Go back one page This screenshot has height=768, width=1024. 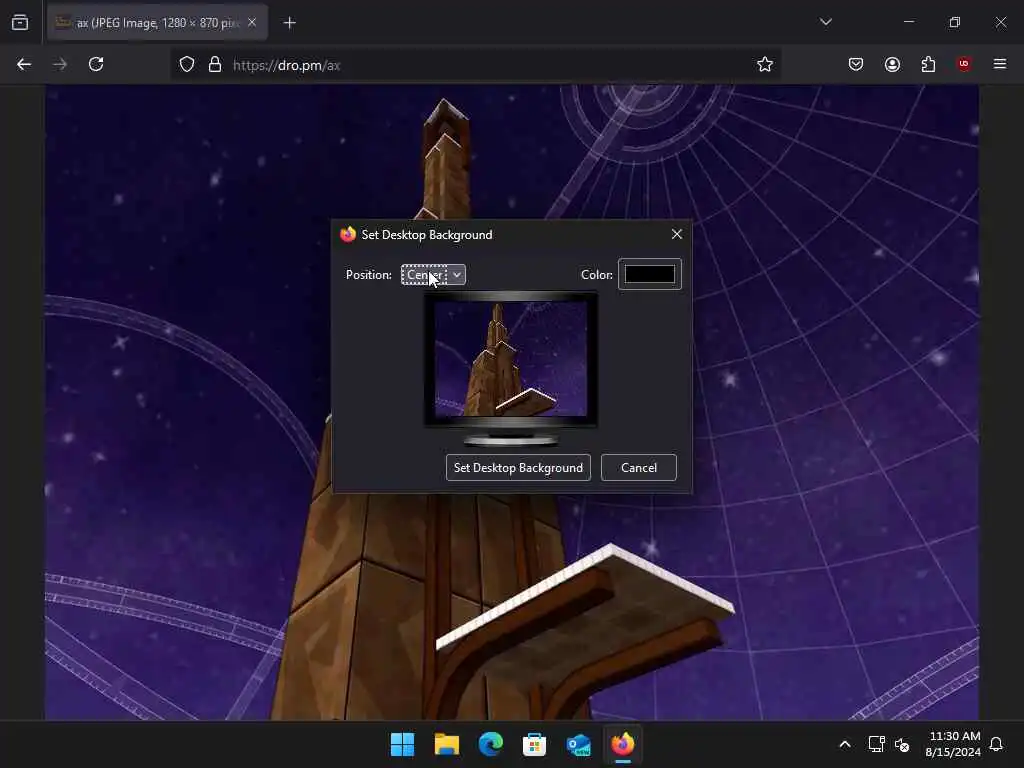(24, 65)
